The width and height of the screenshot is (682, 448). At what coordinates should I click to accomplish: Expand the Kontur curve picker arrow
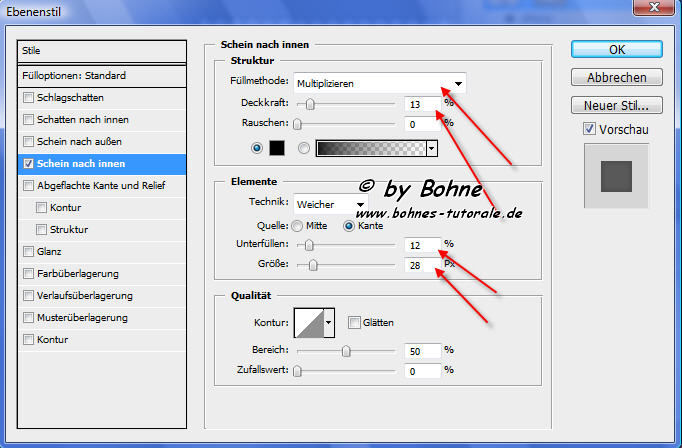point(328,322)
